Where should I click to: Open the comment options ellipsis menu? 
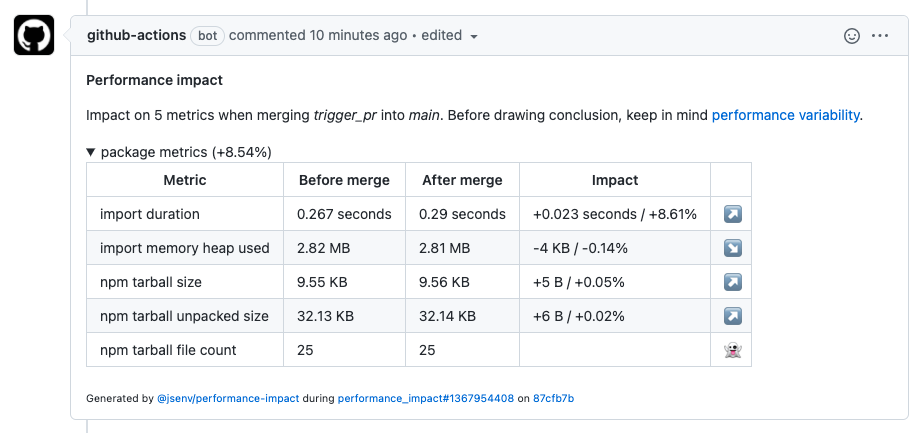point(880,36)
